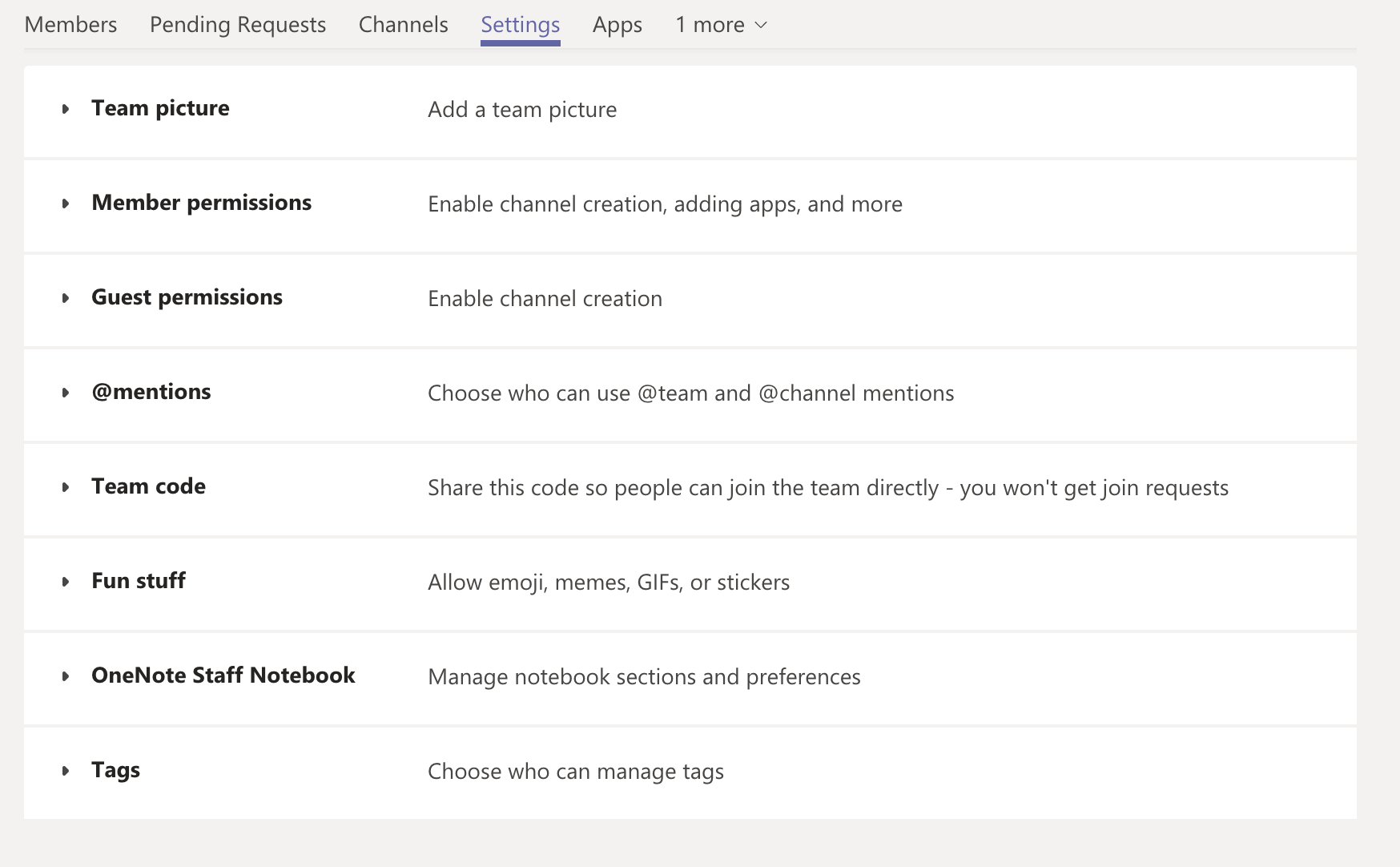Switch to the Members tab
Image resolution: width=1400 pixels, height=867 pixels.
tap(70, 25)
